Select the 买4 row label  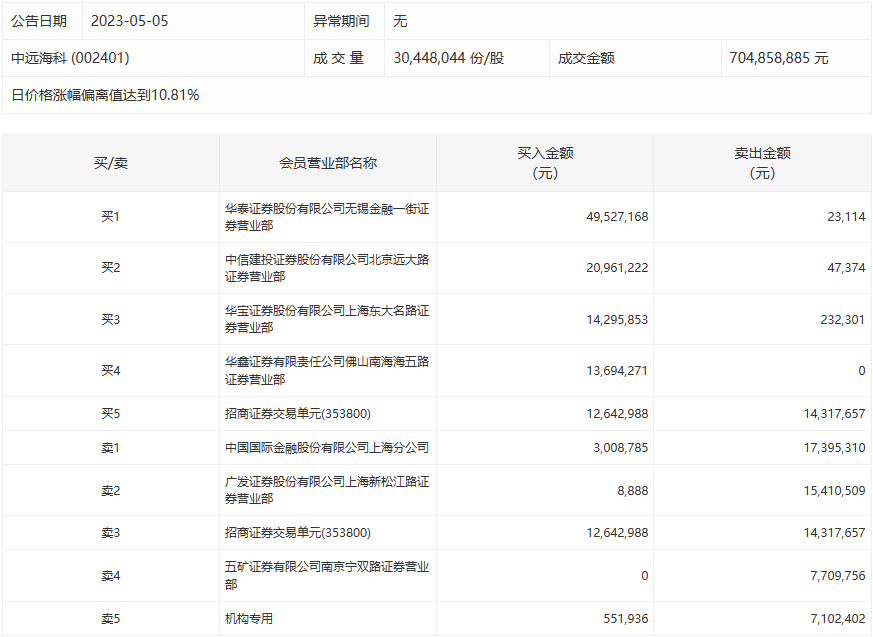(x=111, y=371)
